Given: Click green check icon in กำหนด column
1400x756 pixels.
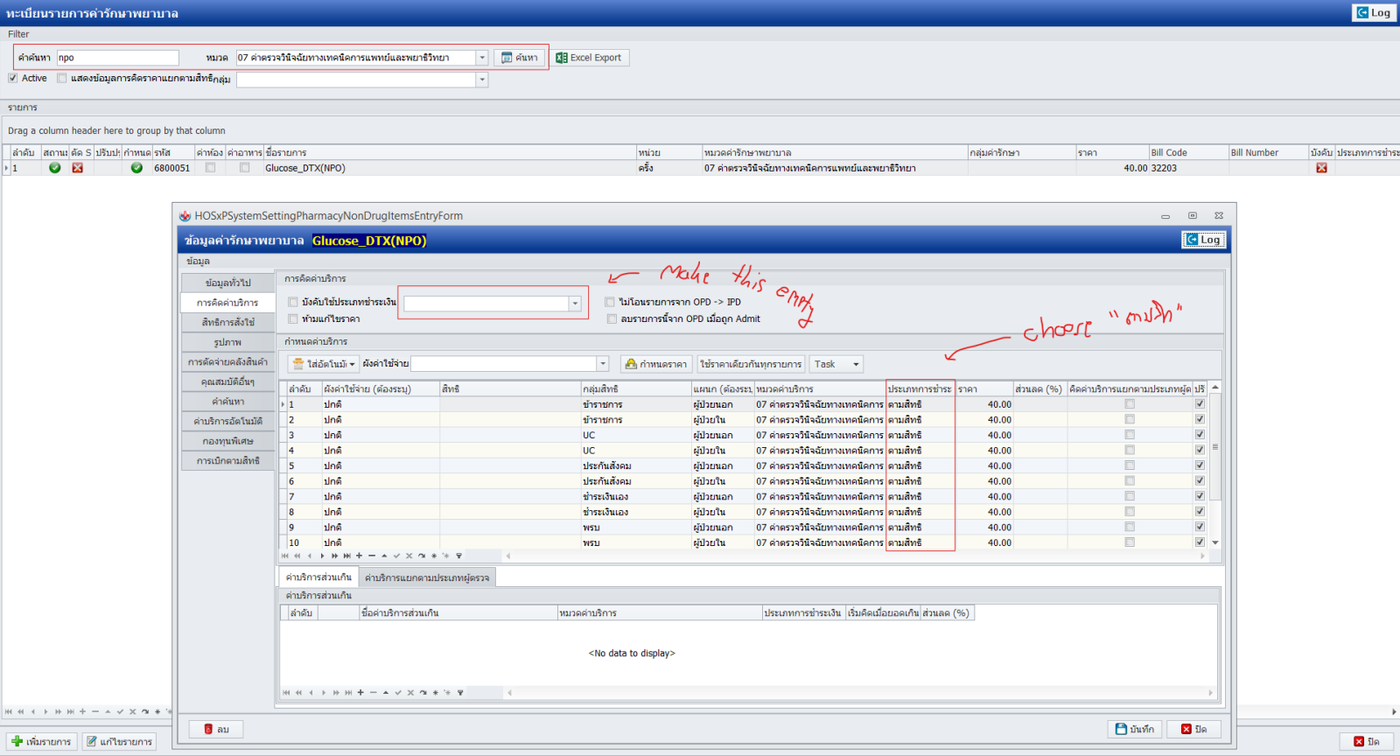Looking at the screenshot, I should (x=137, y=168).
